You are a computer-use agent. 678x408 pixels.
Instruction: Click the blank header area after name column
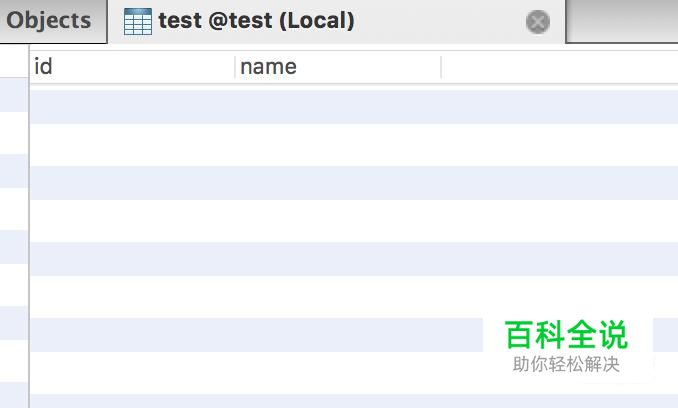(x=558, y=67)
